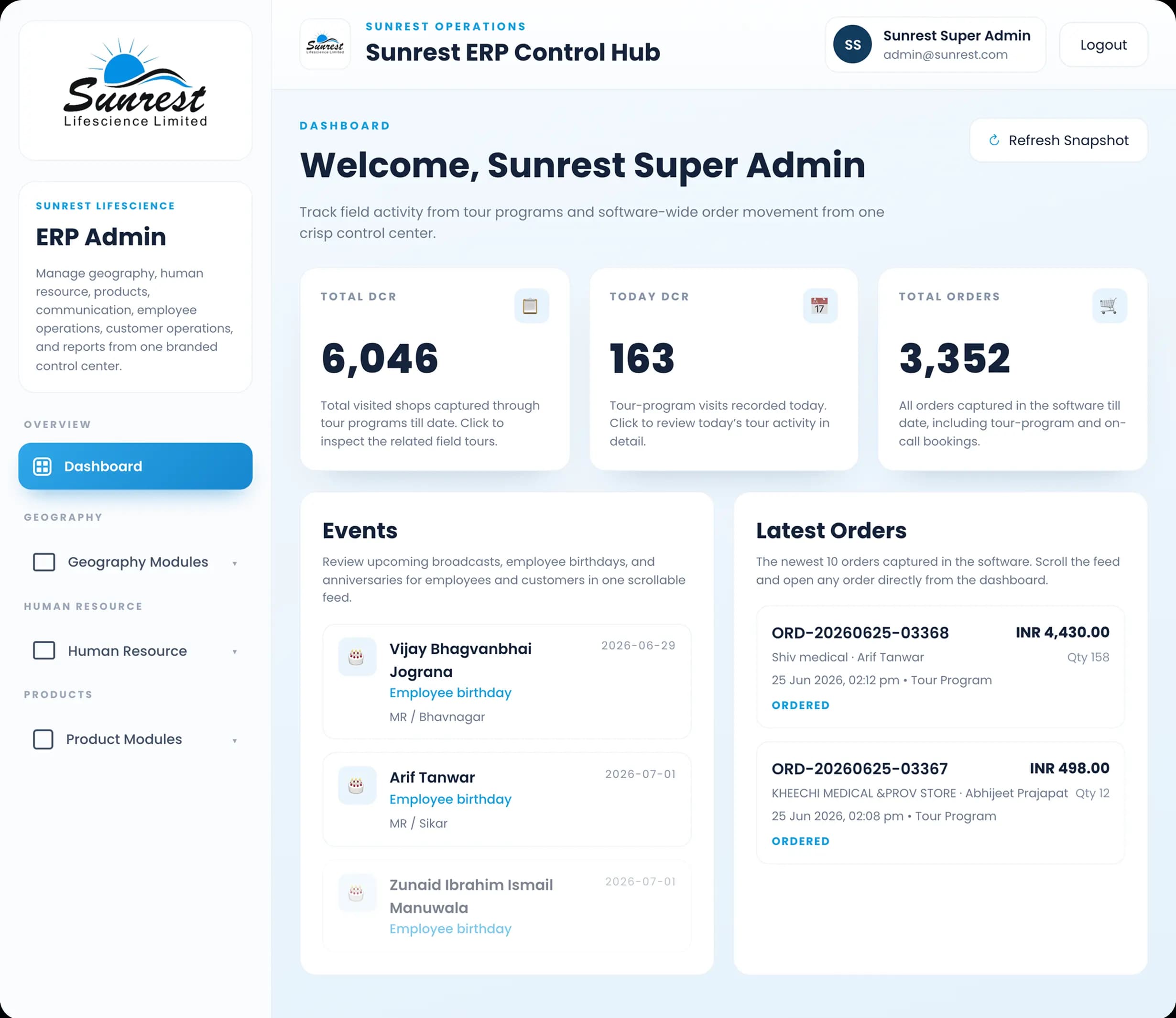Click the small Sunrest logo in header

325,44
